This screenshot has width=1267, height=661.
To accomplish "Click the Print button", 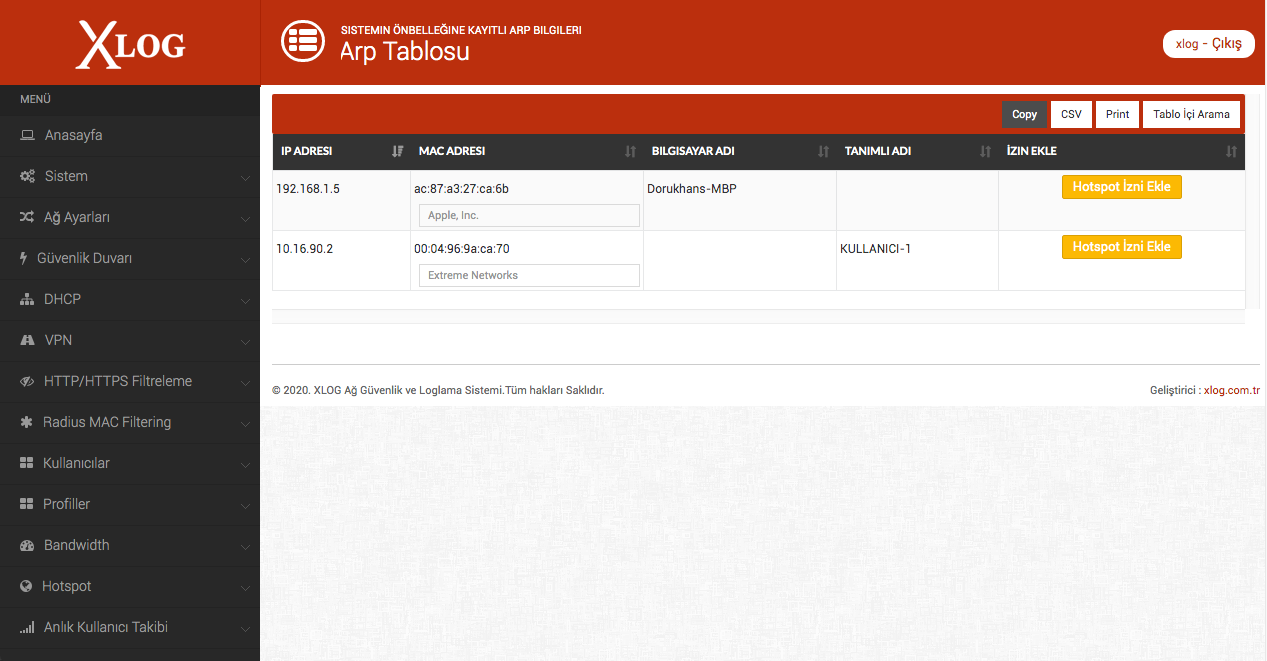I will pos(1117,114).
